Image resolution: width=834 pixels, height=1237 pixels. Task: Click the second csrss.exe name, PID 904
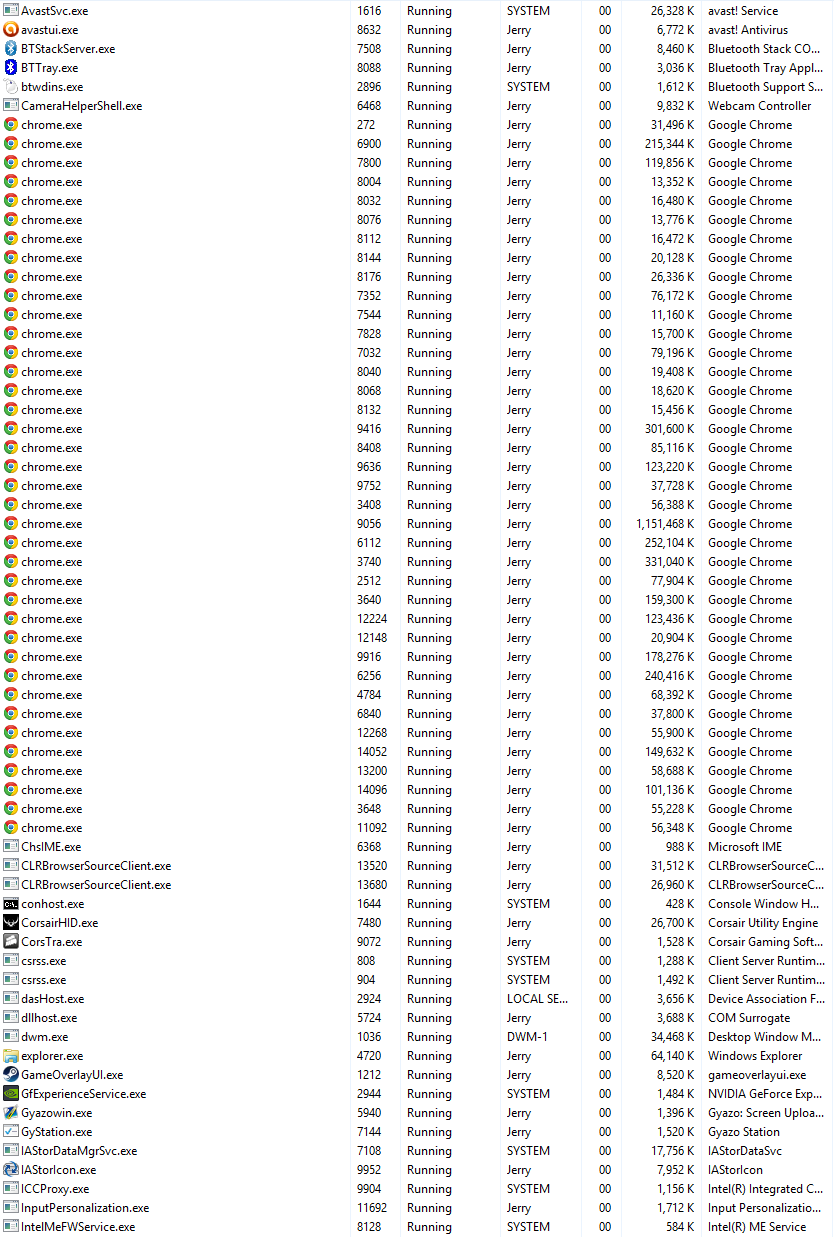coord(43,980)
